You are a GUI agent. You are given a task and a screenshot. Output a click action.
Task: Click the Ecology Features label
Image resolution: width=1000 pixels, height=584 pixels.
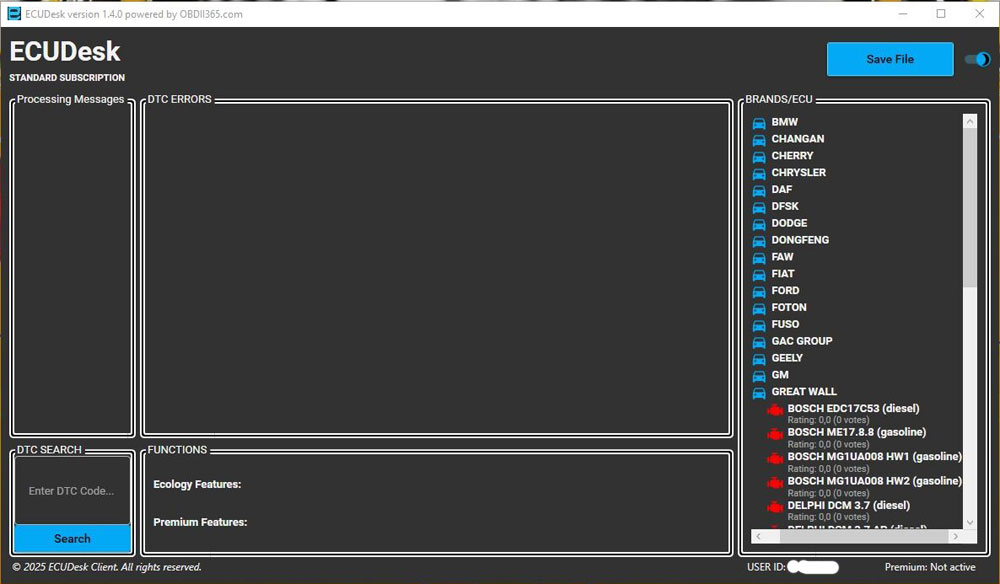pyautogui.click(x=197, y=485)
